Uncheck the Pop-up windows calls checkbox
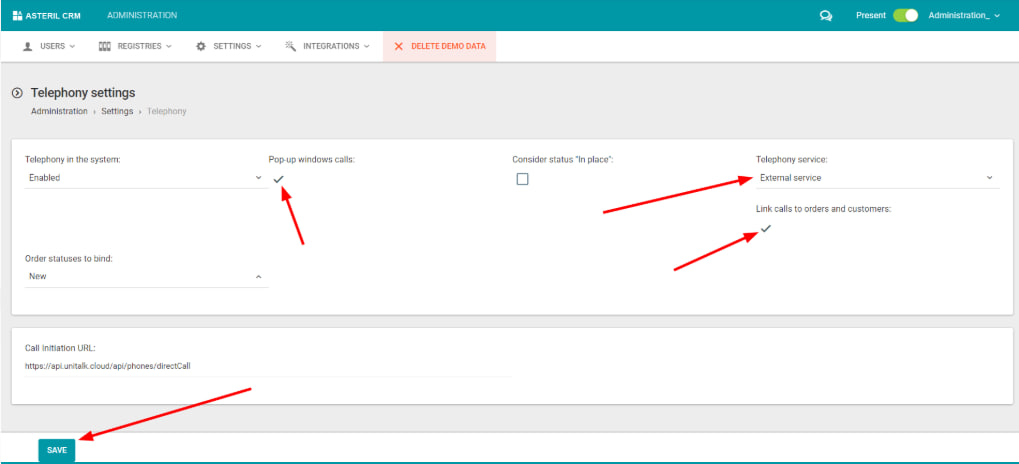 pos(279,179)
